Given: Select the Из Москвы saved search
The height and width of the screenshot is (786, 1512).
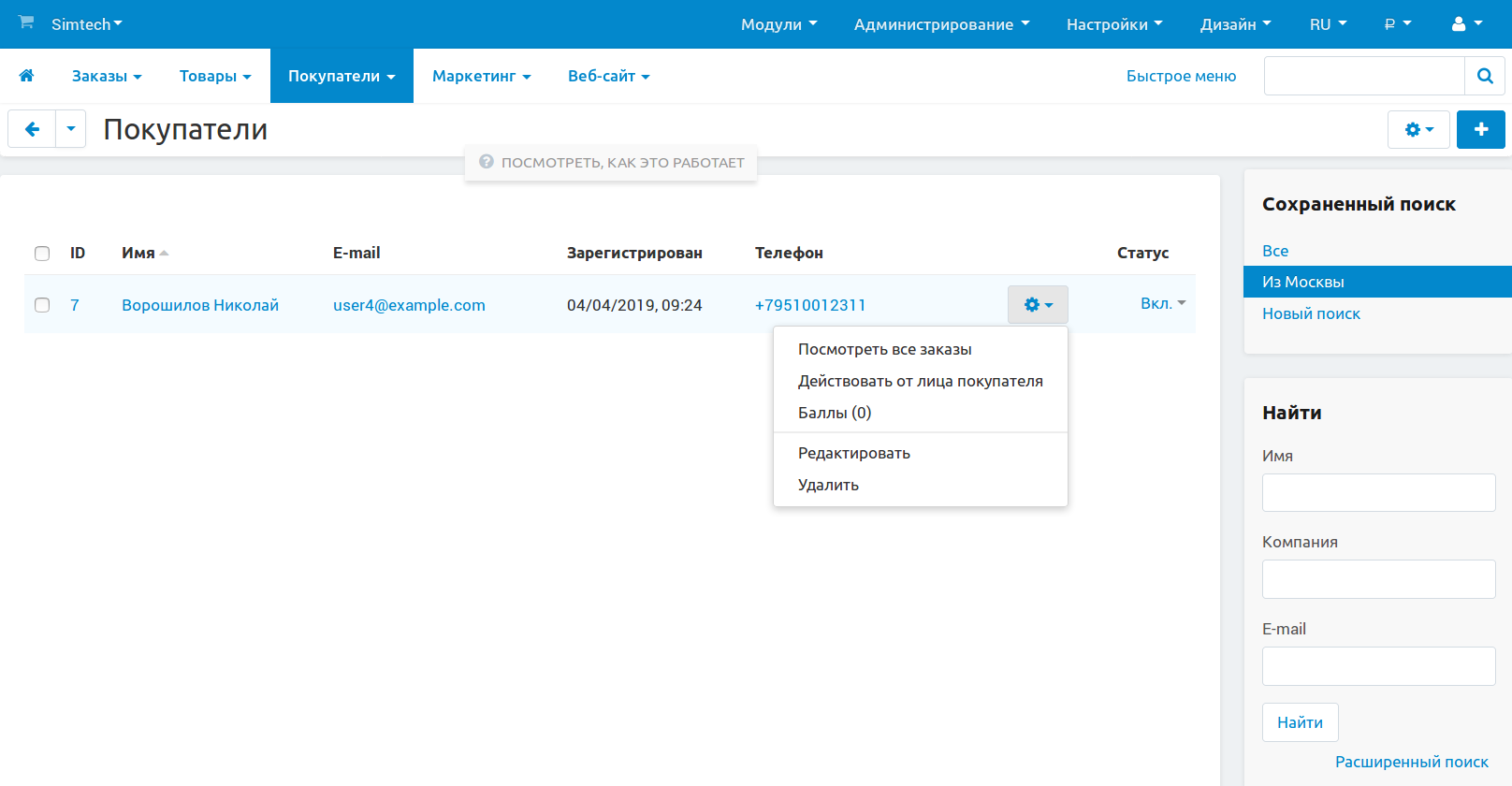Looking at the screenshot, I should 1377,282.
